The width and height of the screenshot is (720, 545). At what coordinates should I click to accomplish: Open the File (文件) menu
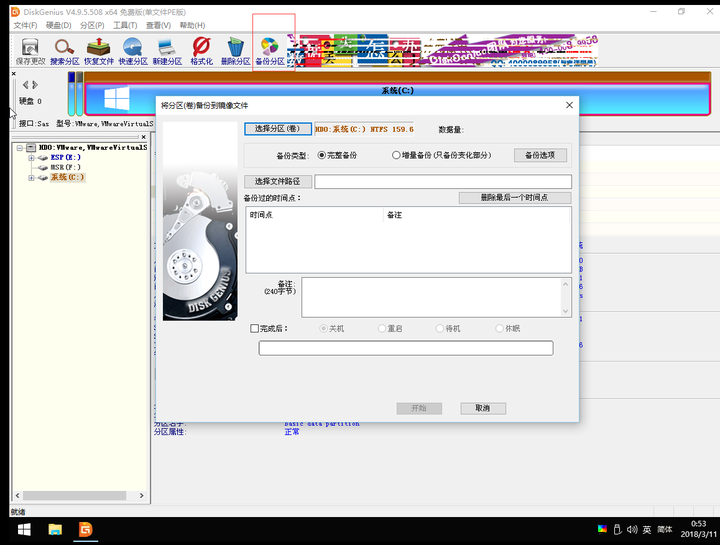25,25
